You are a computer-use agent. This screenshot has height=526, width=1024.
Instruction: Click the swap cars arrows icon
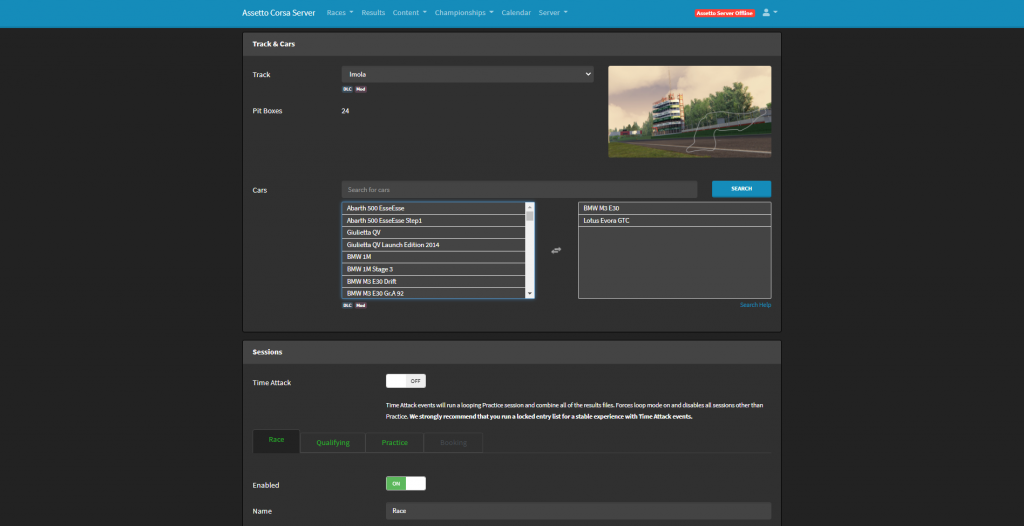(x=556, y=250)
